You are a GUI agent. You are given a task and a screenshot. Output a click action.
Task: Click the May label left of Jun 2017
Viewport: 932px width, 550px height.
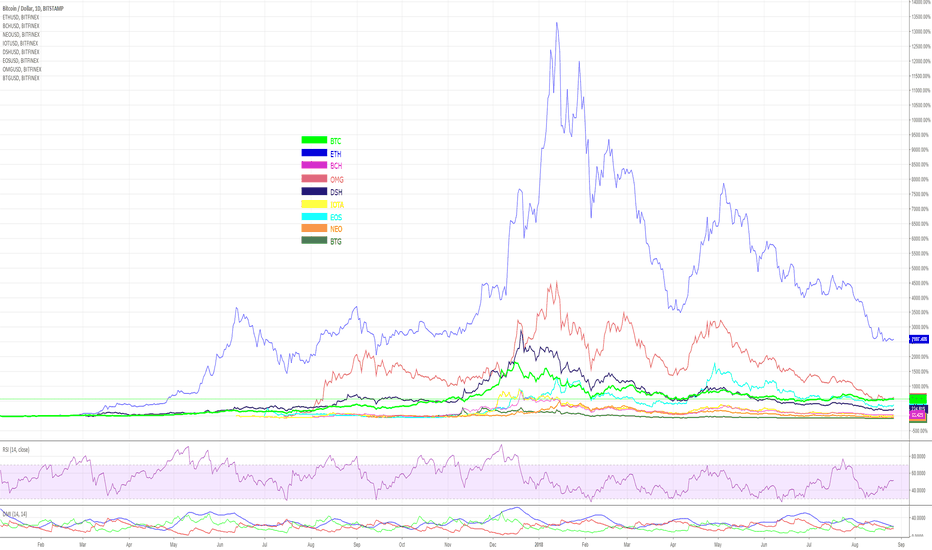[174, 545]
